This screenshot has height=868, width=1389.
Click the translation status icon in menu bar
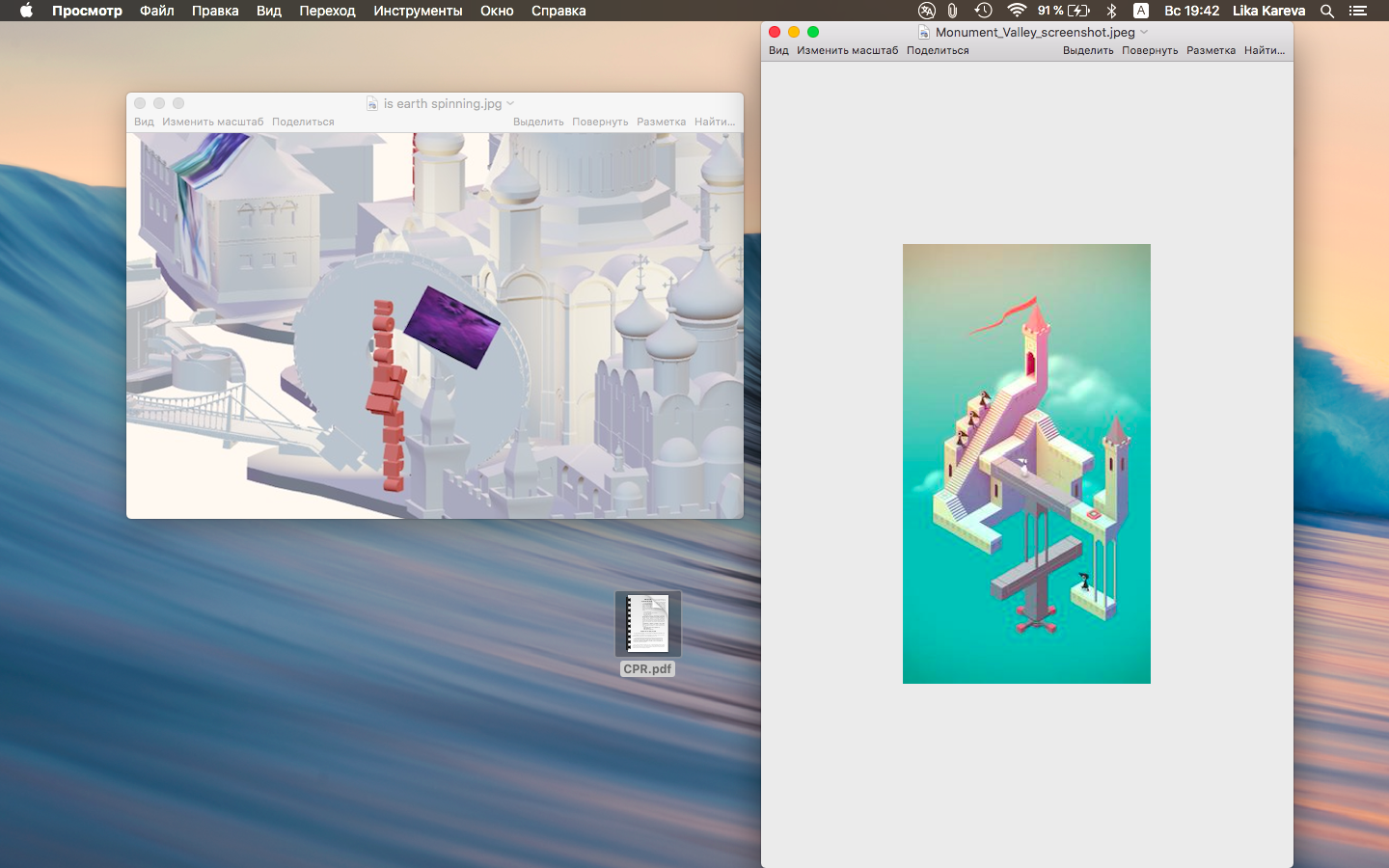pos(927,11)
